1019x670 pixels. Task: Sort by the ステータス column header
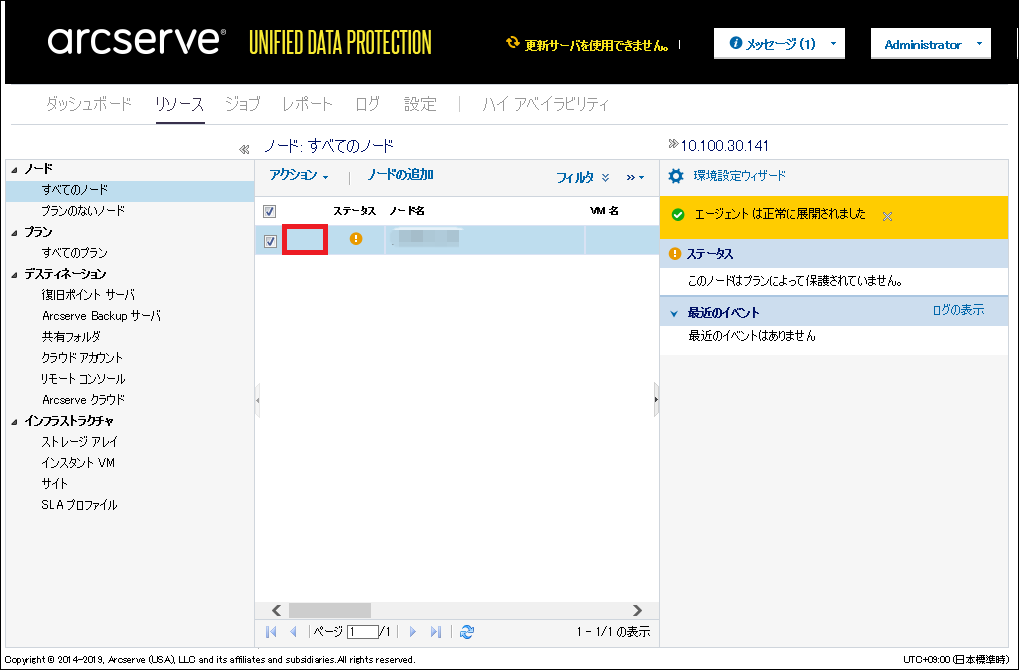coord(354,211)
